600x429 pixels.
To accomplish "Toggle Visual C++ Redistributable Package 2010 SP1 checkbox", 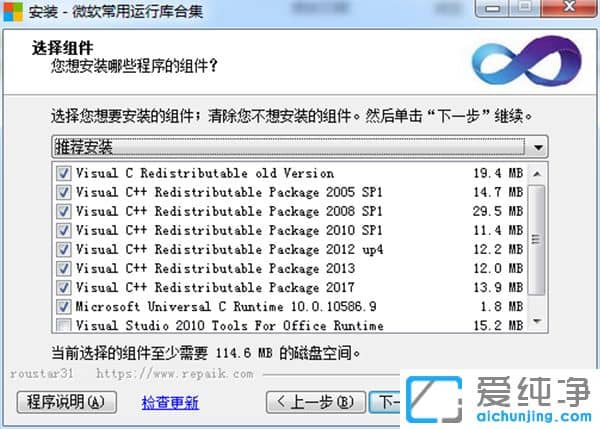I will [64, 231].
